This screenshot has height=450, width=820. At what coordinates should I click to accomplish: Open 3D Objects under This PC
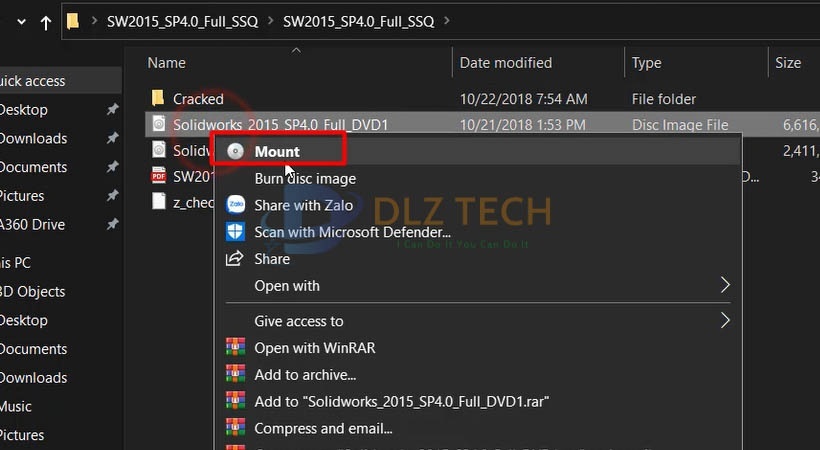click(32, 291)
